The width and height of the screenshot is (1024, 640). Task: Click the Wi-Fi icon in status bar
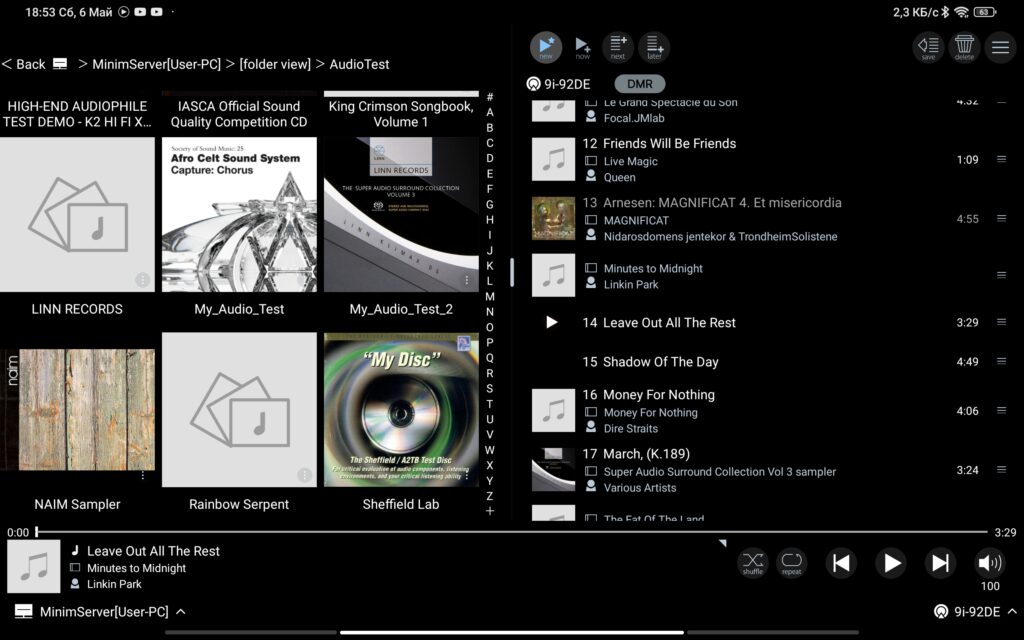pos(961,12)
